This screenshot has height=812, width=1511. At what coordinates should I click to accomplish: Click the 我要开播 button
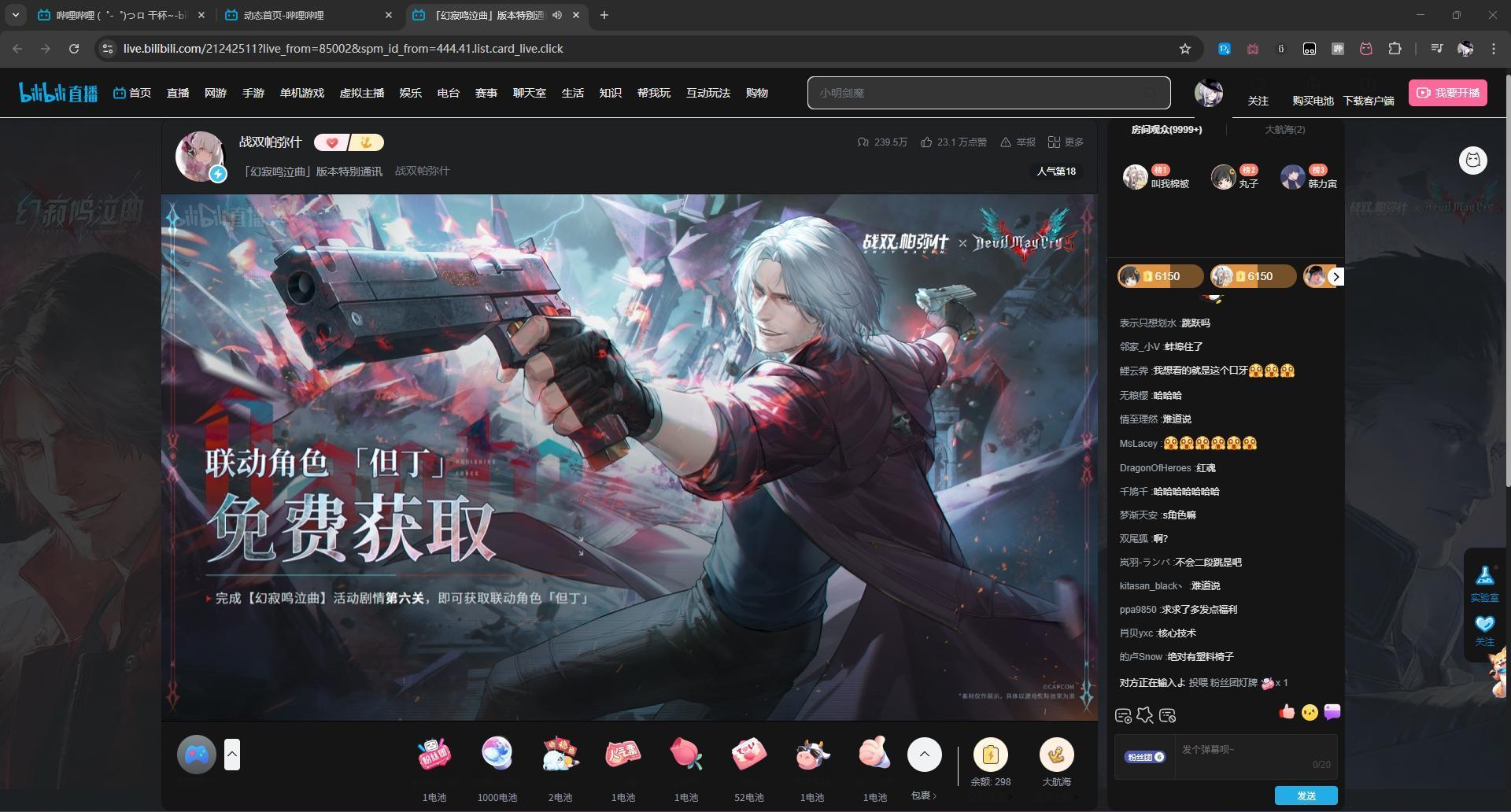[1448, 93]
